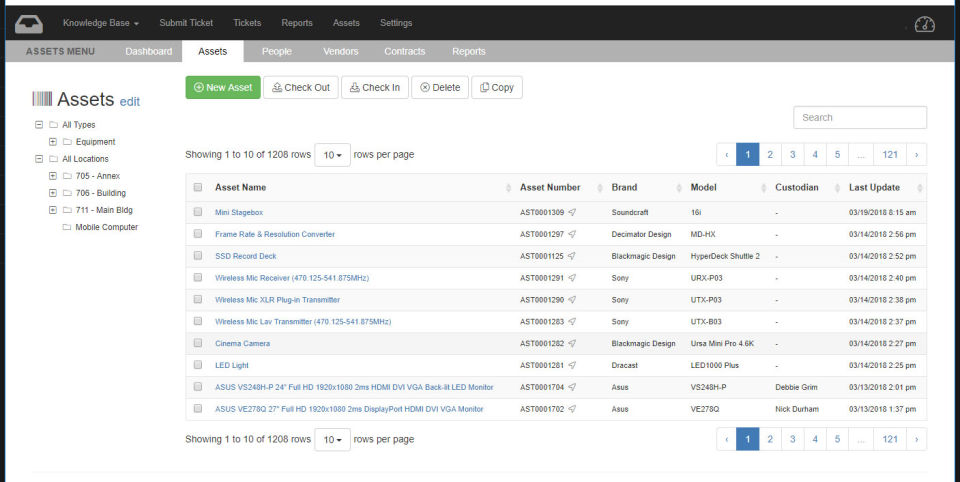Go to page 3 in top pagination

792,155
